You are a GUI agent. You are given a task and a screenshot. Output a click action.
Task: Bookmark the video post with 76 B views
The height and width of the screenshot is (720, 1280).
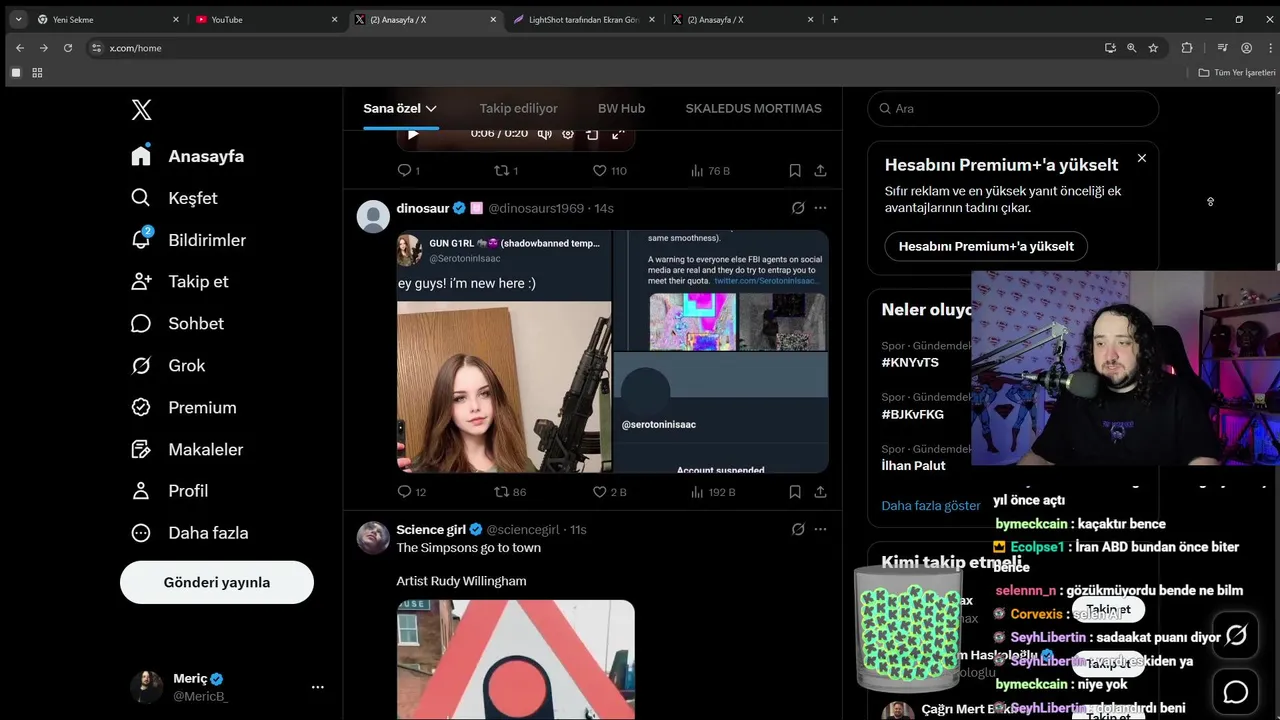pyautogui.click(x=795, y=171)
